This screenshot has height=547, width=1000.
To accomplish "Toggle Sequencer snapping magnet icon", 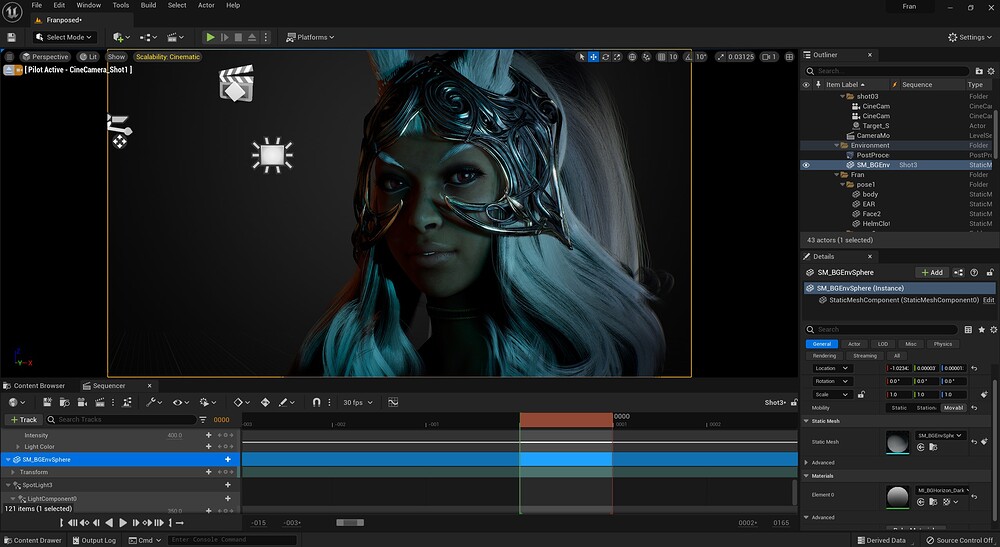I will click(316, 402).
